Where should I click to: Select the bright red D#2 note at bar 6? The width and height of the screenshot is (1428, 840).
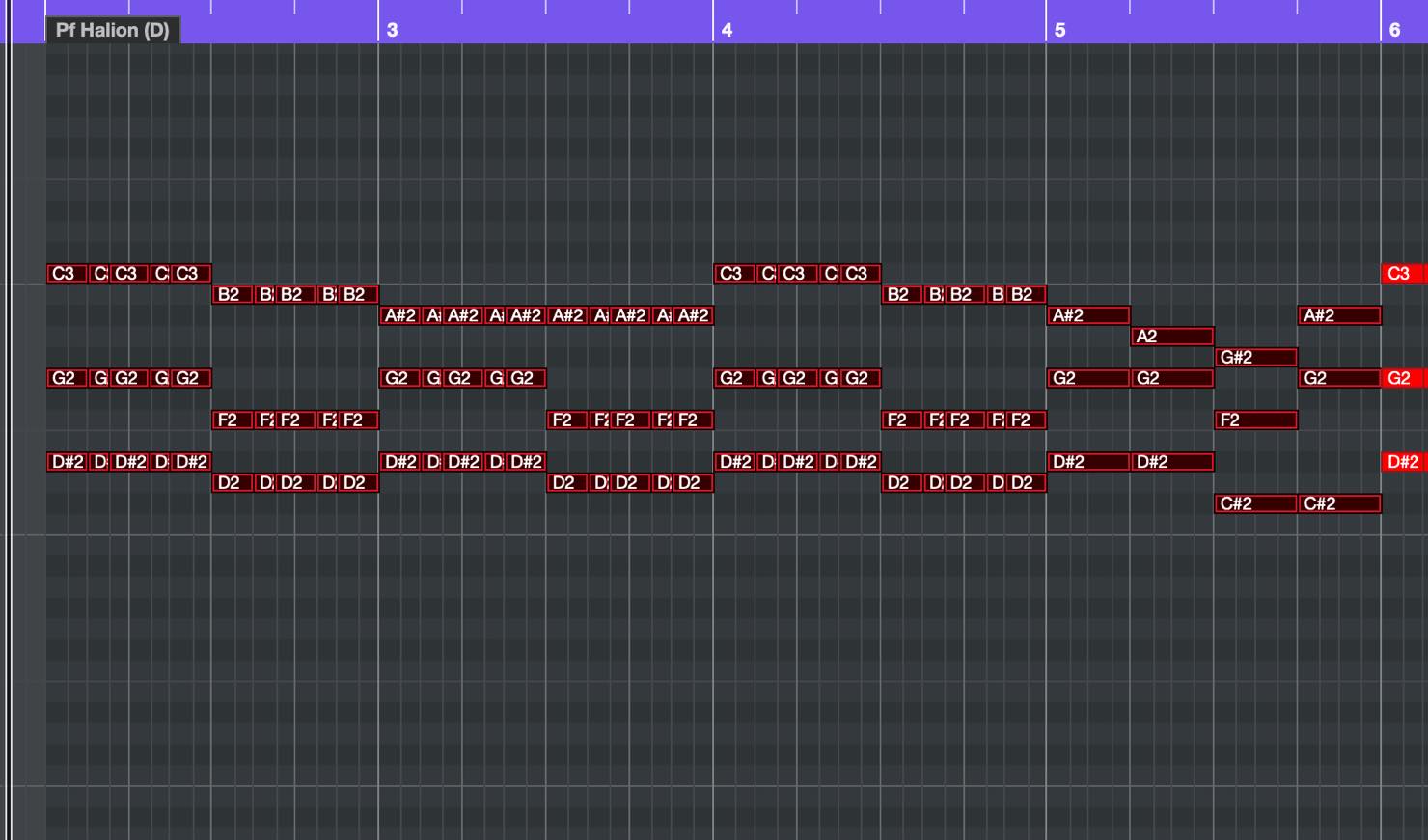(x=1404, y=462)
